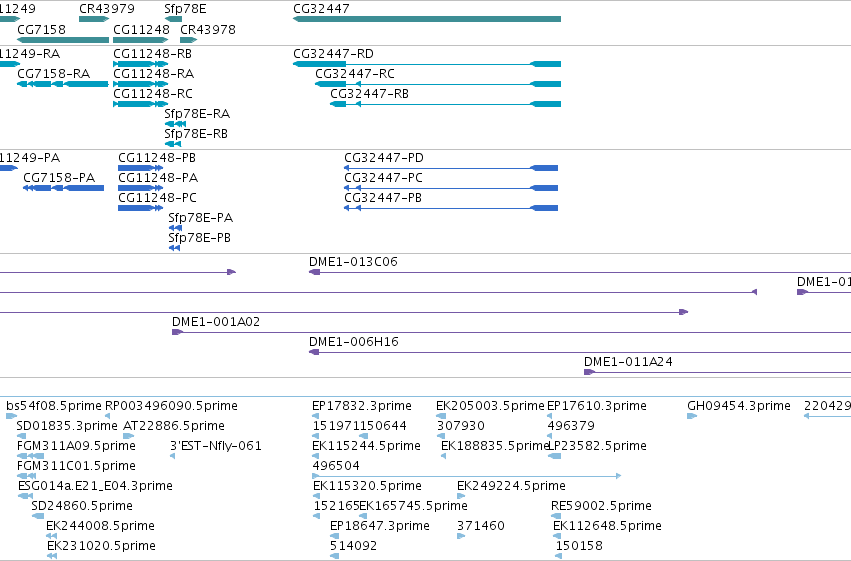Select transcript CG7158-RA glyph
The image size is (851, 561).
[63, 84]
